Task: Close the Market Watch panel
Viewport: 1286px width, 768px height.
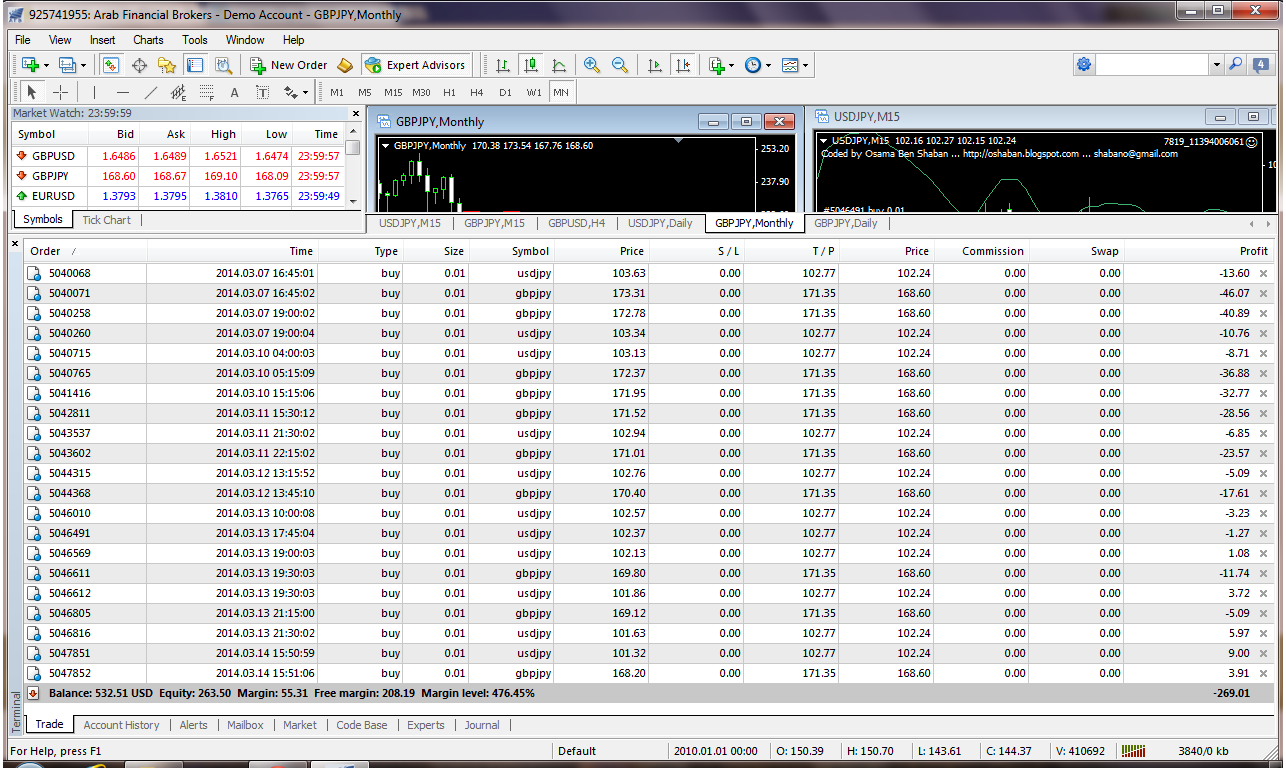Action: click(x=354, y=113)
